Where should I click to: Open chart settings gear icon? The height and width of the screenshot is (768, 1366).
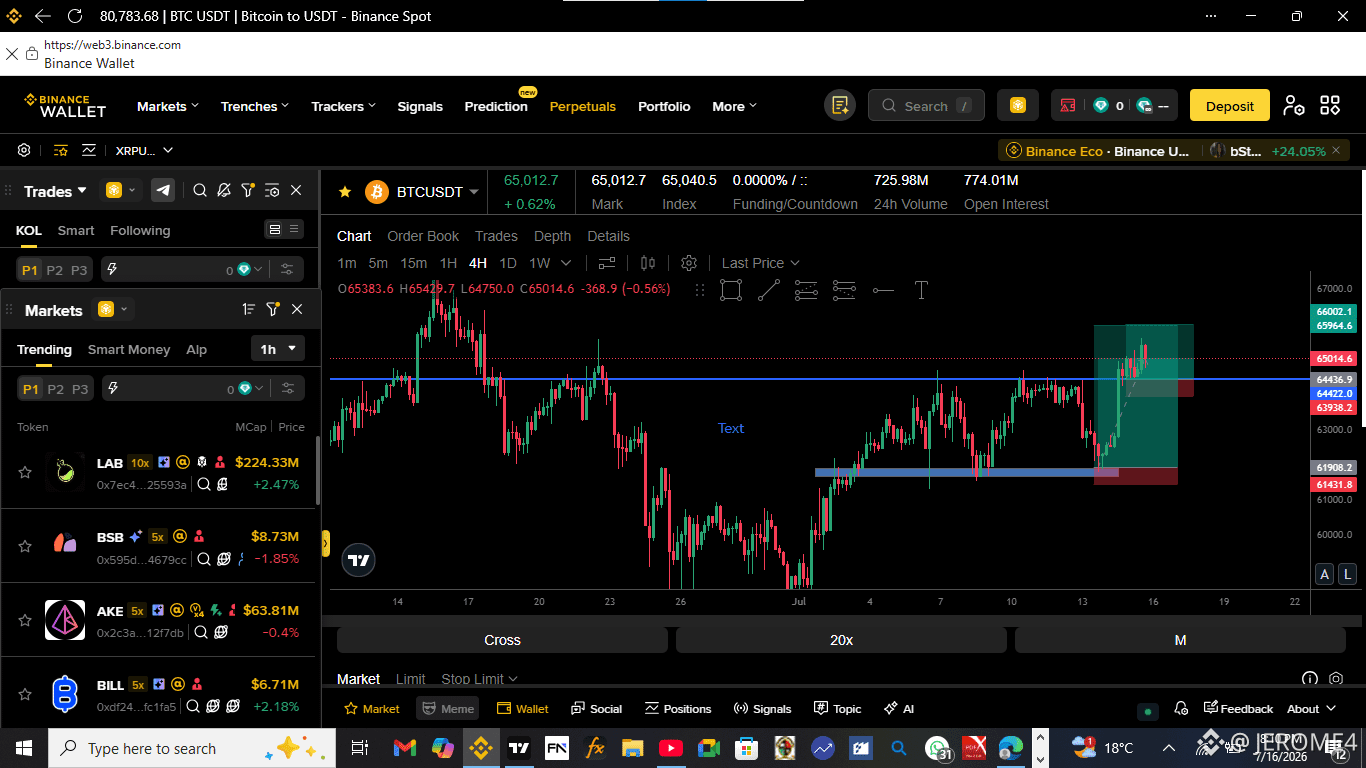coord(689,263)
